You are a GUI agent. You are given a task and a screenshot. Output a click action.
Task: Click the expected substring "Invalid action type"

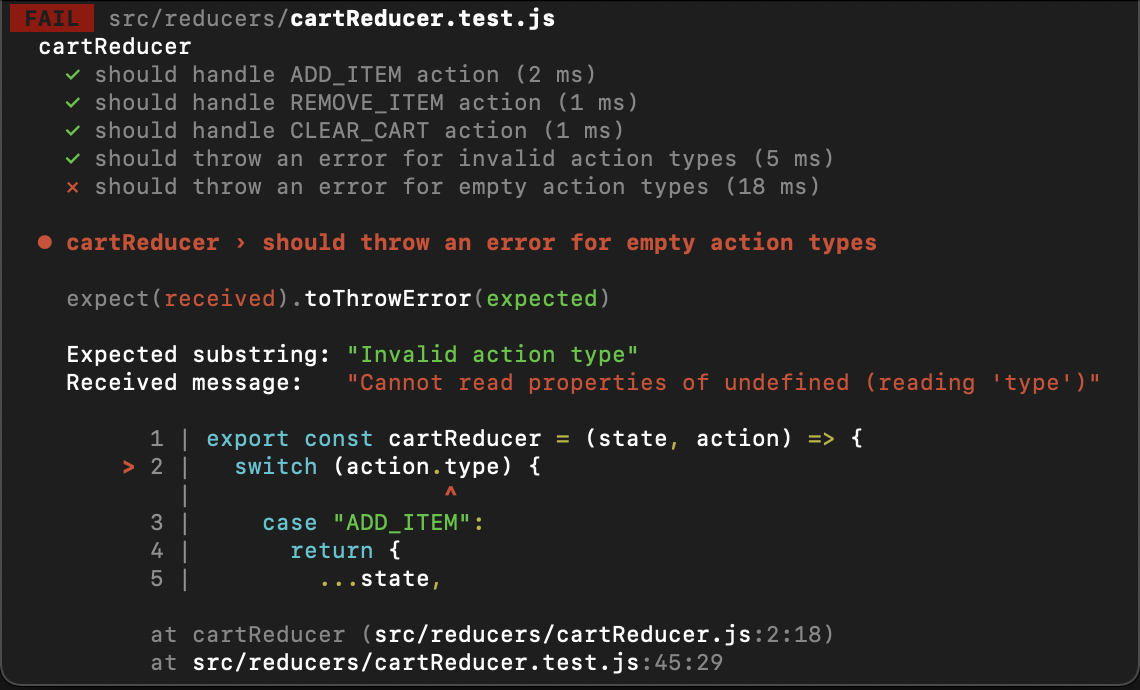coord(492,355)
